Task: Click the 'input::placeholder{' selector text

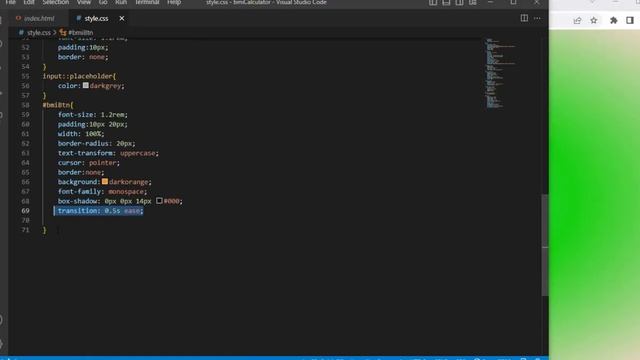Action: [x=79, y=76]
